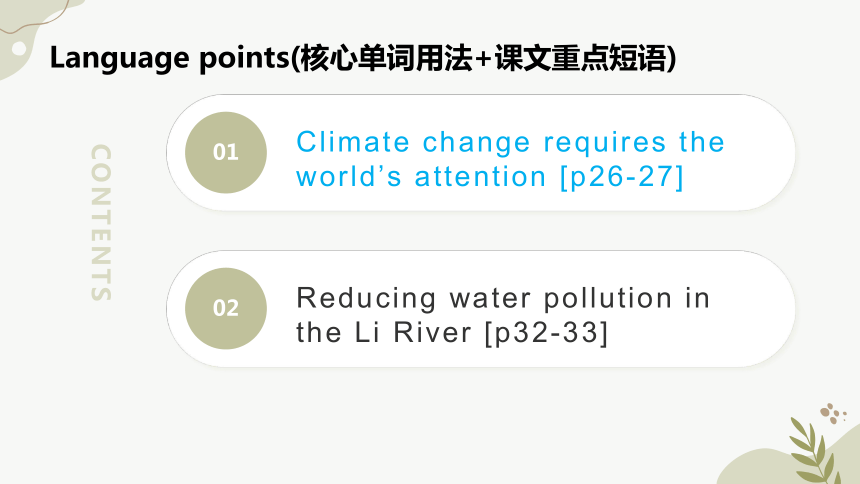This screenshot has height=484, width=860.
Task: Click the 'Li River' text
Action: pyautogui.click(x=412, y=333)
